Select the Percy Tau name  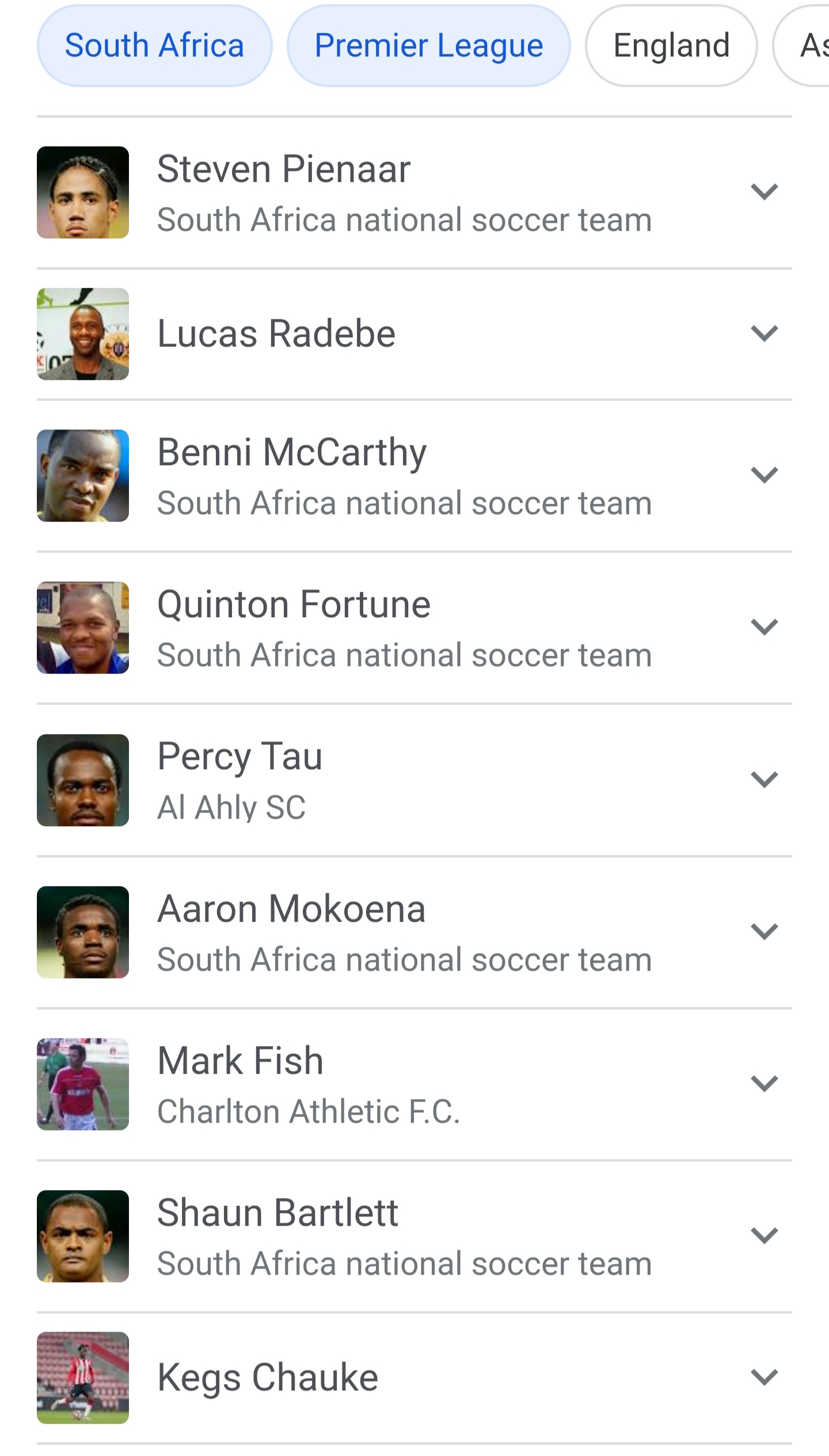point(239,756)
